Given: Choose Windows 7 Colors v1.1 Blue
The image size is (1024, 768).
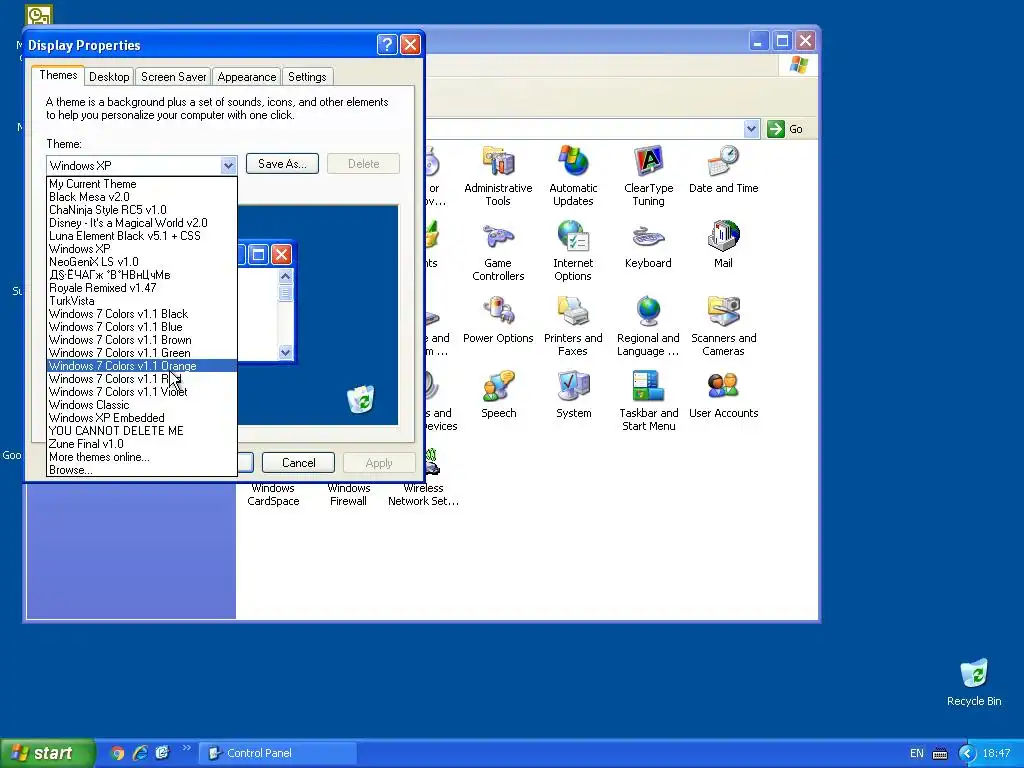Looking at the screenshot, I should tap(142, 327).
